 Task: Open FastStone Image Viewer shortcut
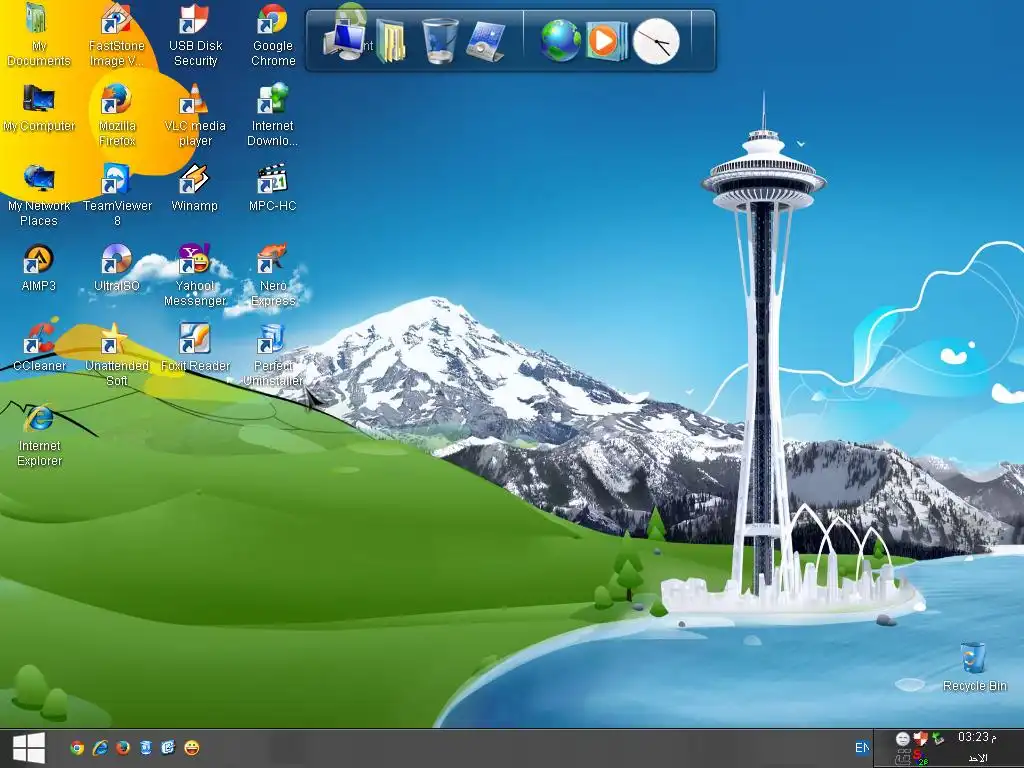(116, 34)
